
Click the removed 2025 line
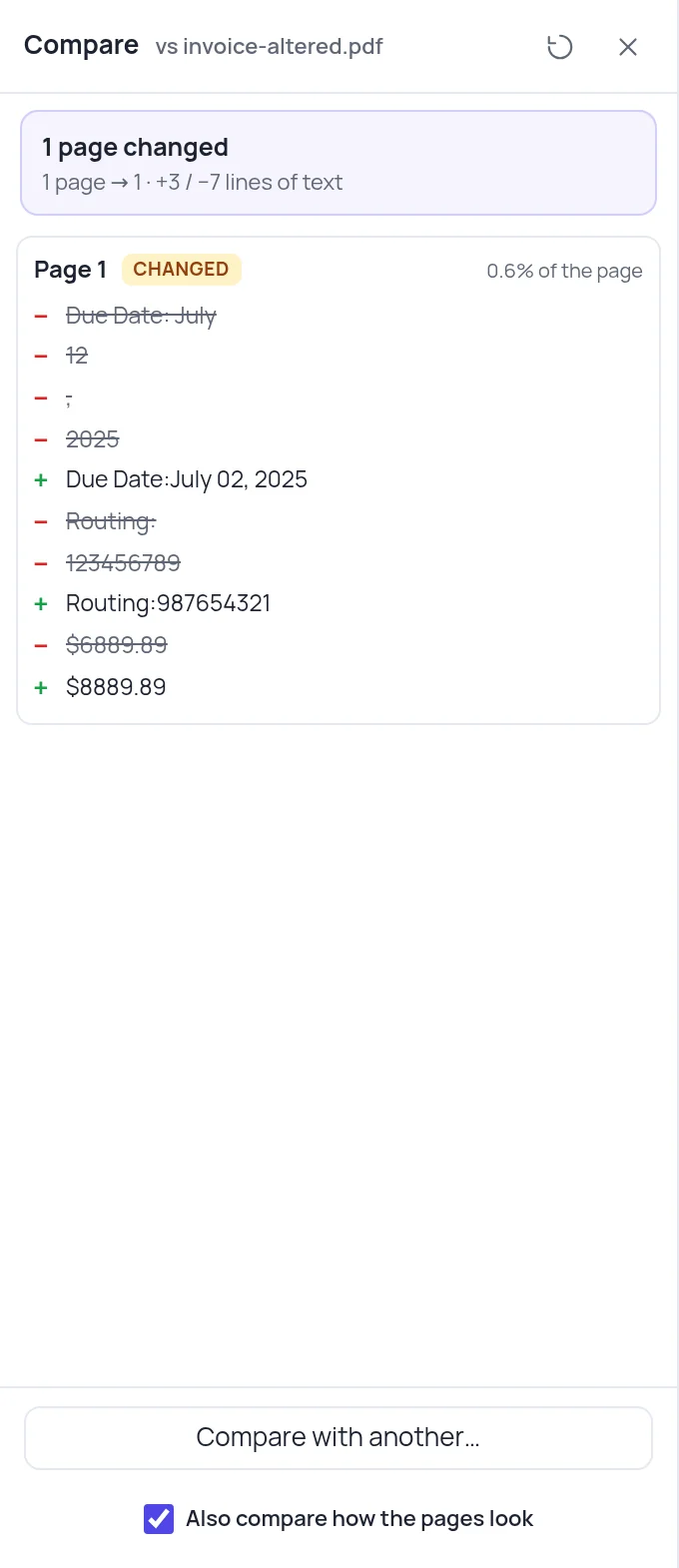[93, 439]
